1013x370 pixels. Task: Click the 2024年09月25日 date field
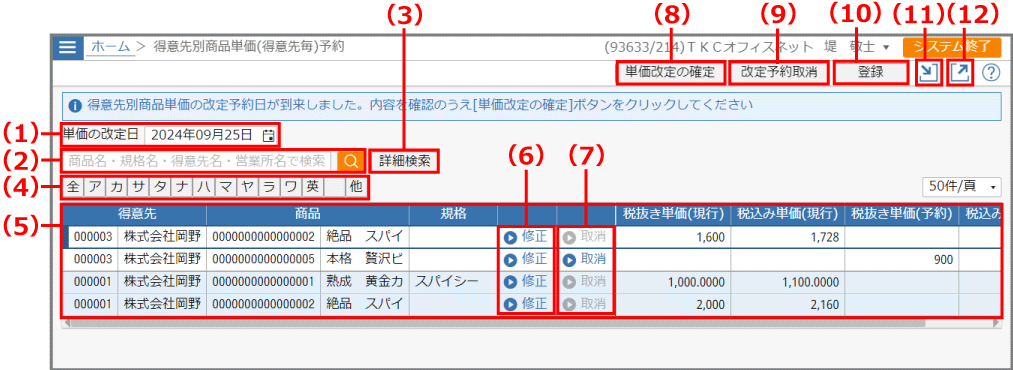coord(212,135)
